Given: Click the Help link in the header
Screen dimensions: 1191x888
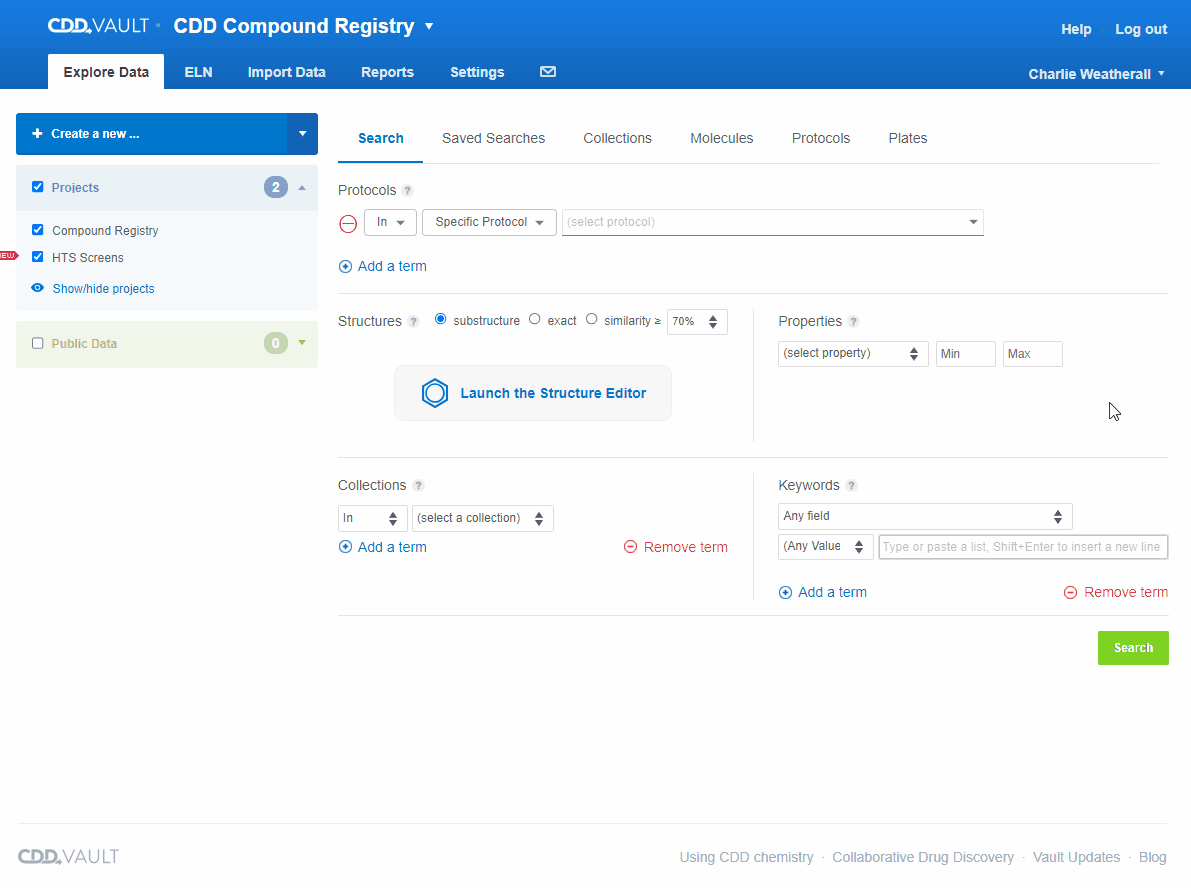Looking at the screenshot, I should click(1076, 29).
